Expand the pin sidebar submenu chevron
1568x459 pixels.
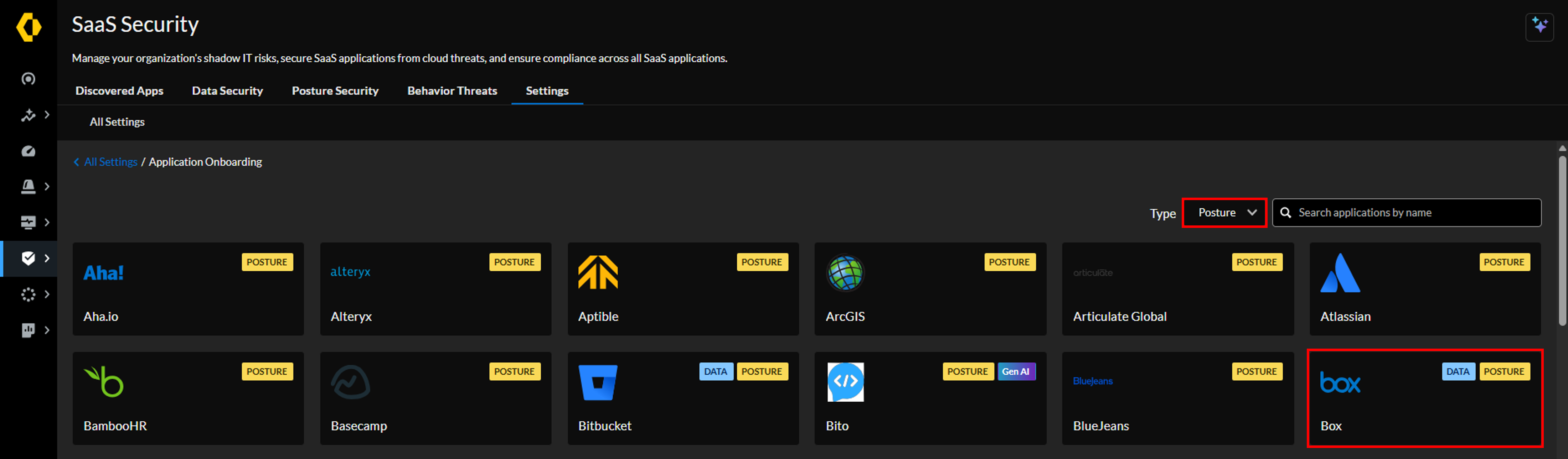pyautogui.click(x=47, y=115)
